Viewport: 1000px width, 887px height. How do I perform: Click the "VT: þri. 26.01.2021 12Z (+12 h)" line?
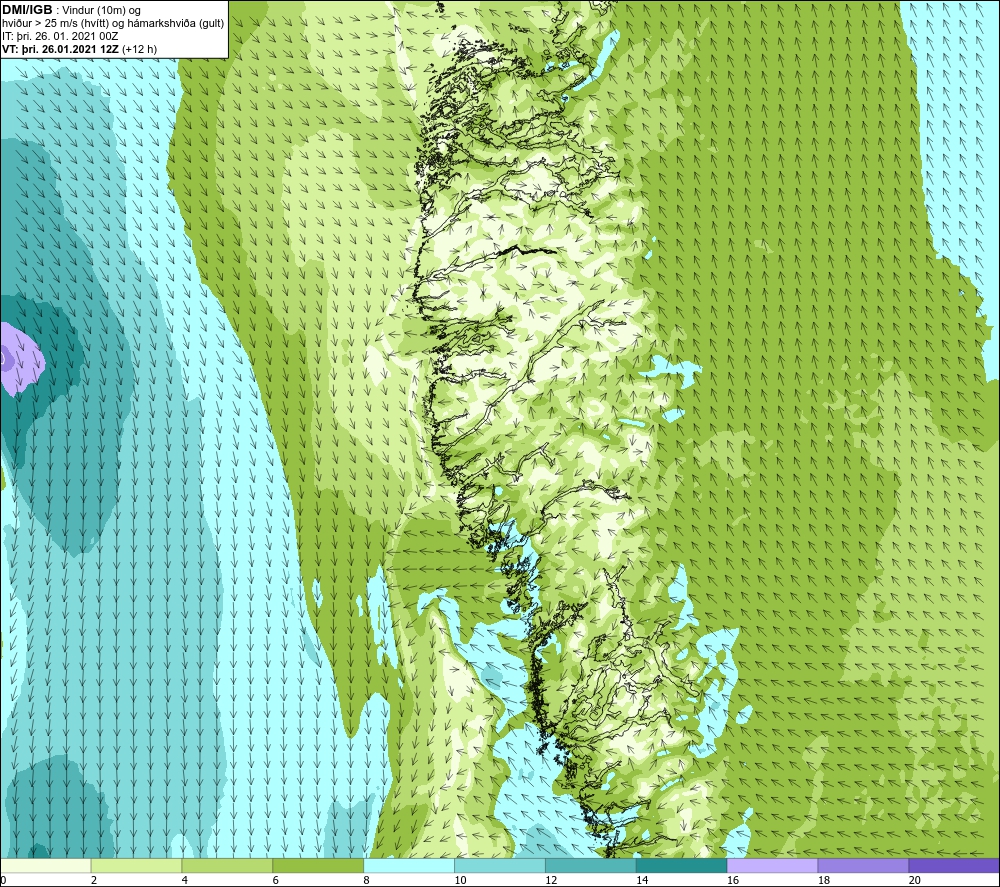(80, 49)
